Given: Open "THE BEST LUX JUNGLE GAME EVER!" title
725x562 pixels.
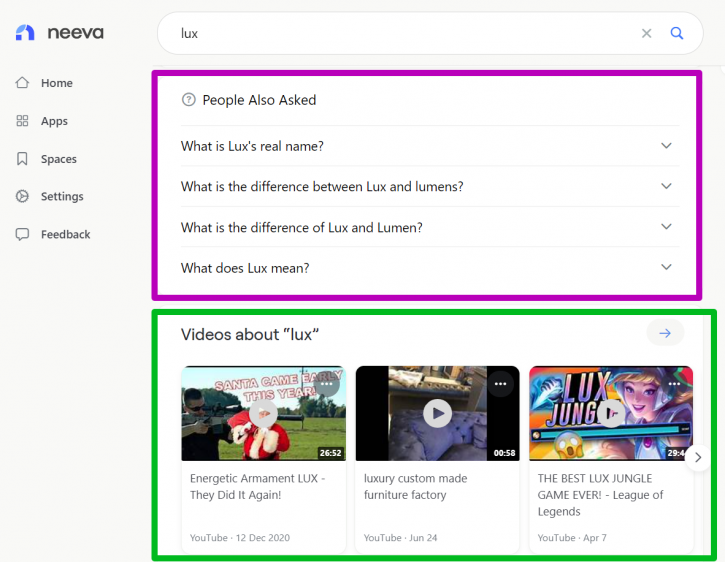Looking at the screenshot, I should 600,495.
